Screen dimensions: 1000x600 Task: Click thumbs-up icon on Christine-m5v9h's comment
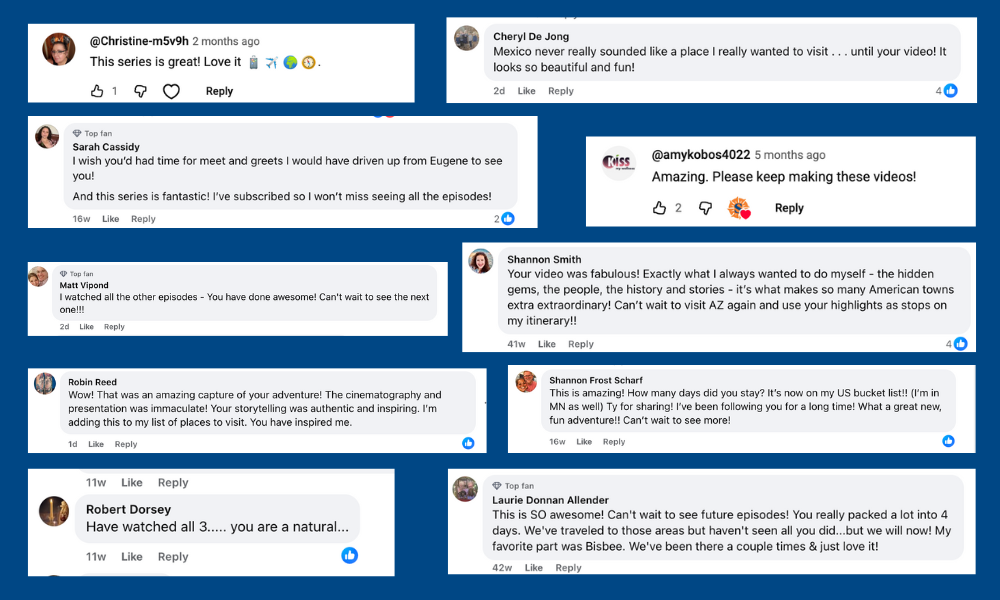click(x=97, y=91)
